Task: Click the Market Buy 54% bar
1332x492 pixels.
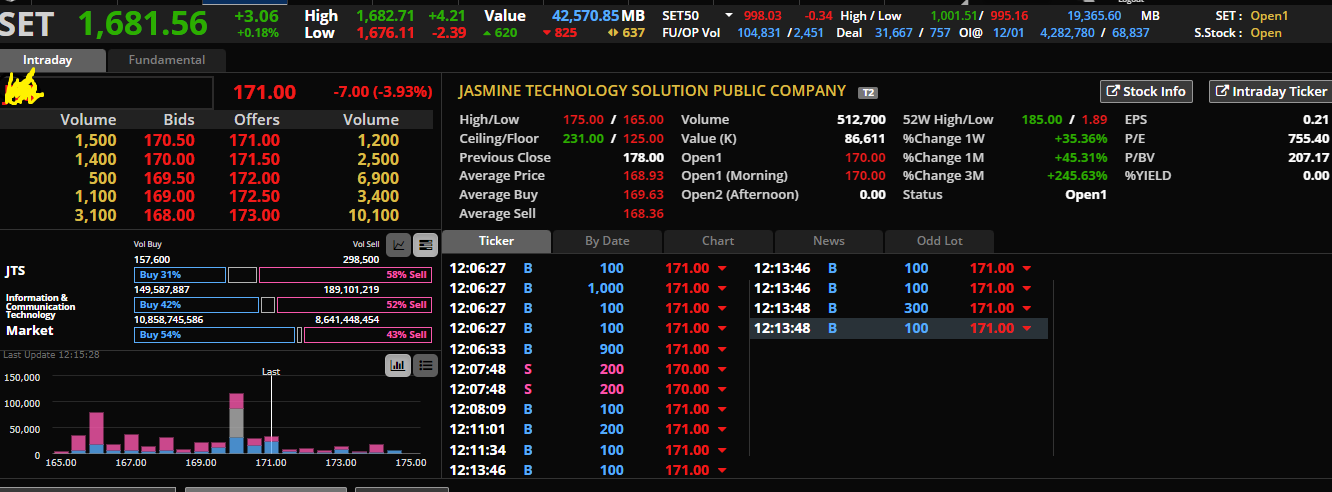Action: pyautogui.click(x=214, y=335)
